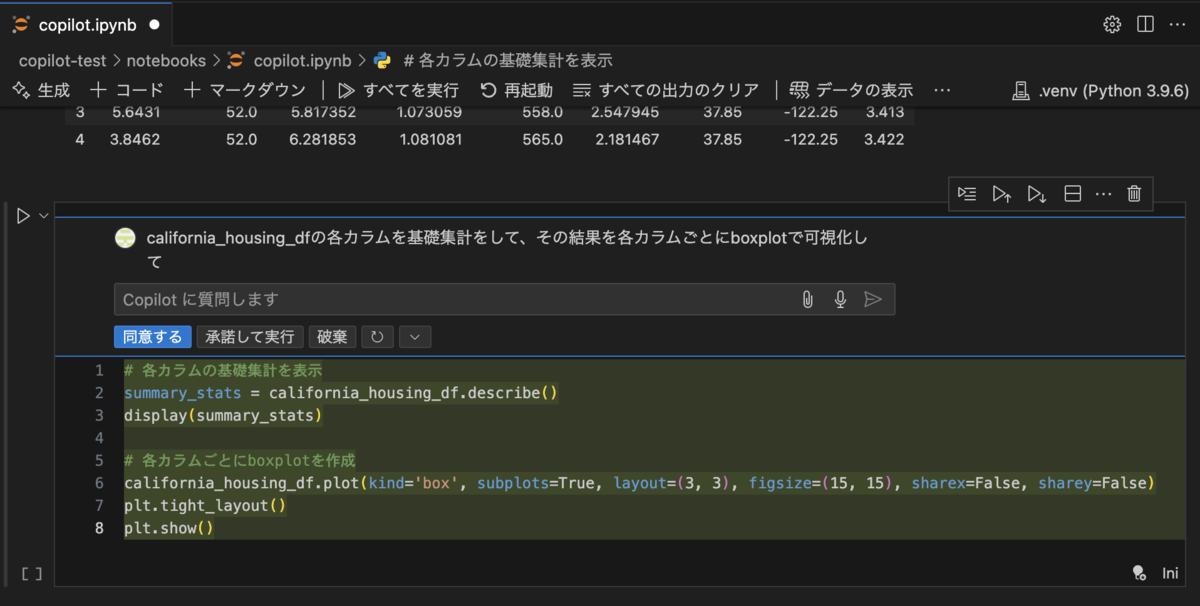Screen dimensions: 1200x606
Task: Send the Copilot prompt with the send arrow
Action: [873, 299]
